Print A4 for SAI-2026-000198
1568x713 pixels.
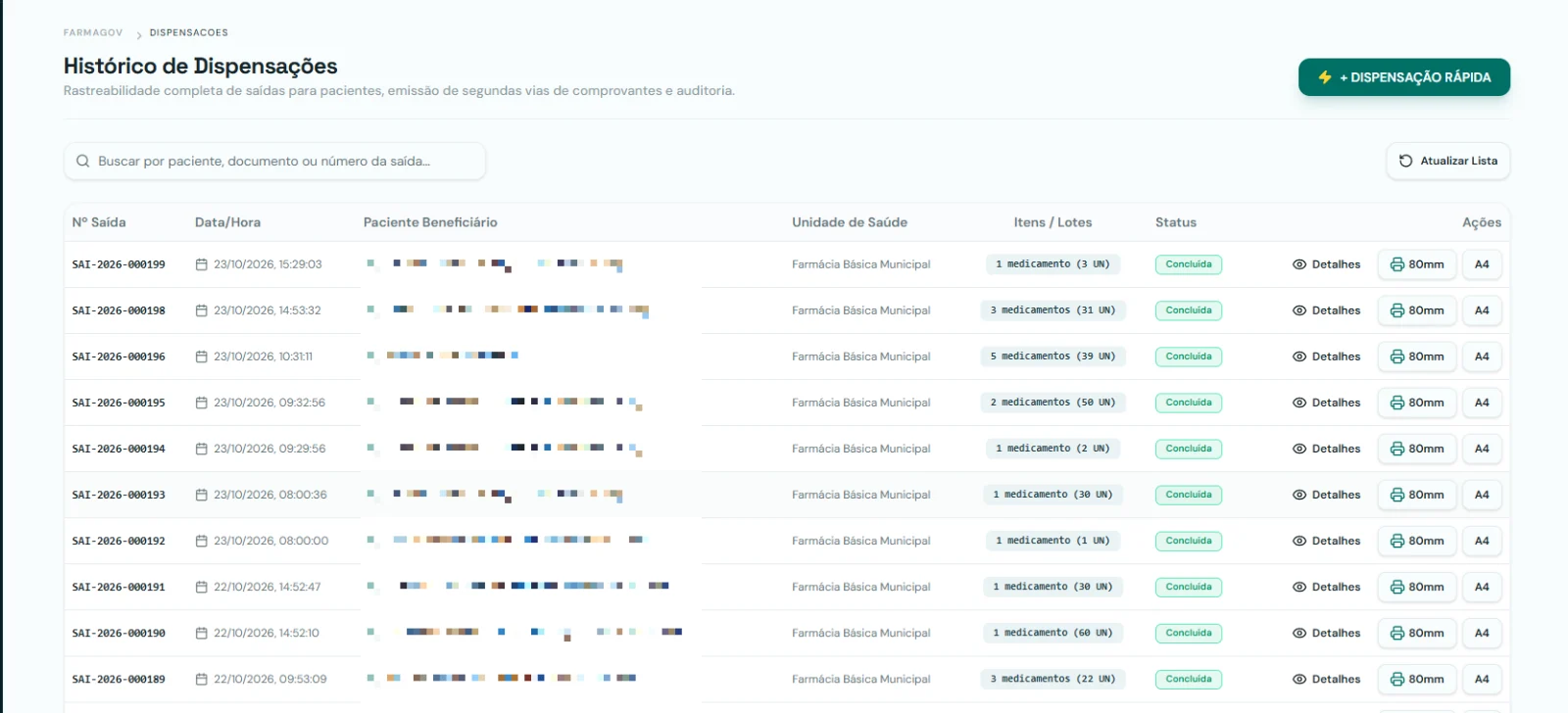click(x=1482, y=310)
